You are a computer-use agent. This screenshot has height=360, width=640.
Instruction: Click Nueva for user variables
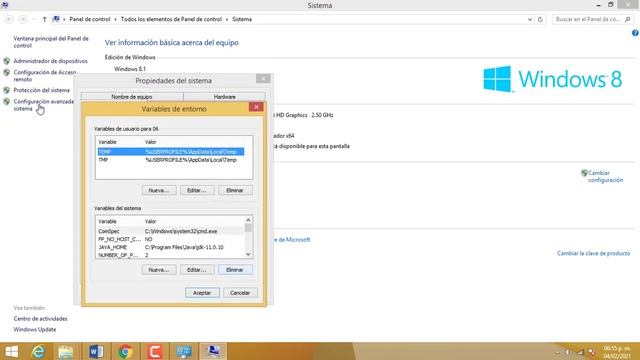[159, 190]
